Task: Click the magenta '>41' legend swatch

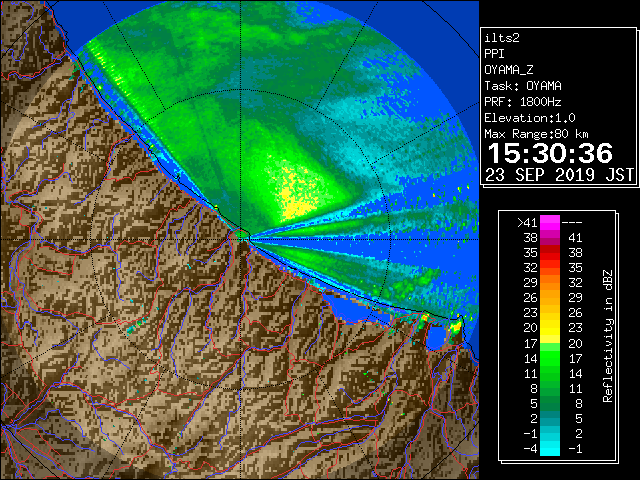Action: point(550,223)
